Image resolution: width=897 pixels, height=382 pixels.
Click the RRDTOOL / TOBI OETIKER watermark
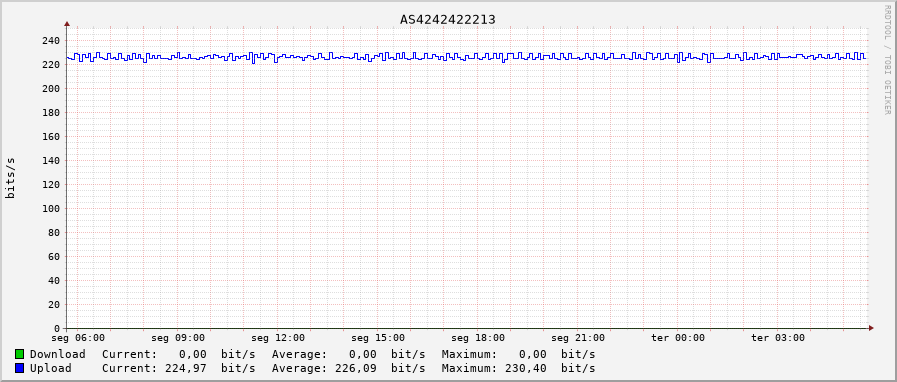tap(887, 59)
